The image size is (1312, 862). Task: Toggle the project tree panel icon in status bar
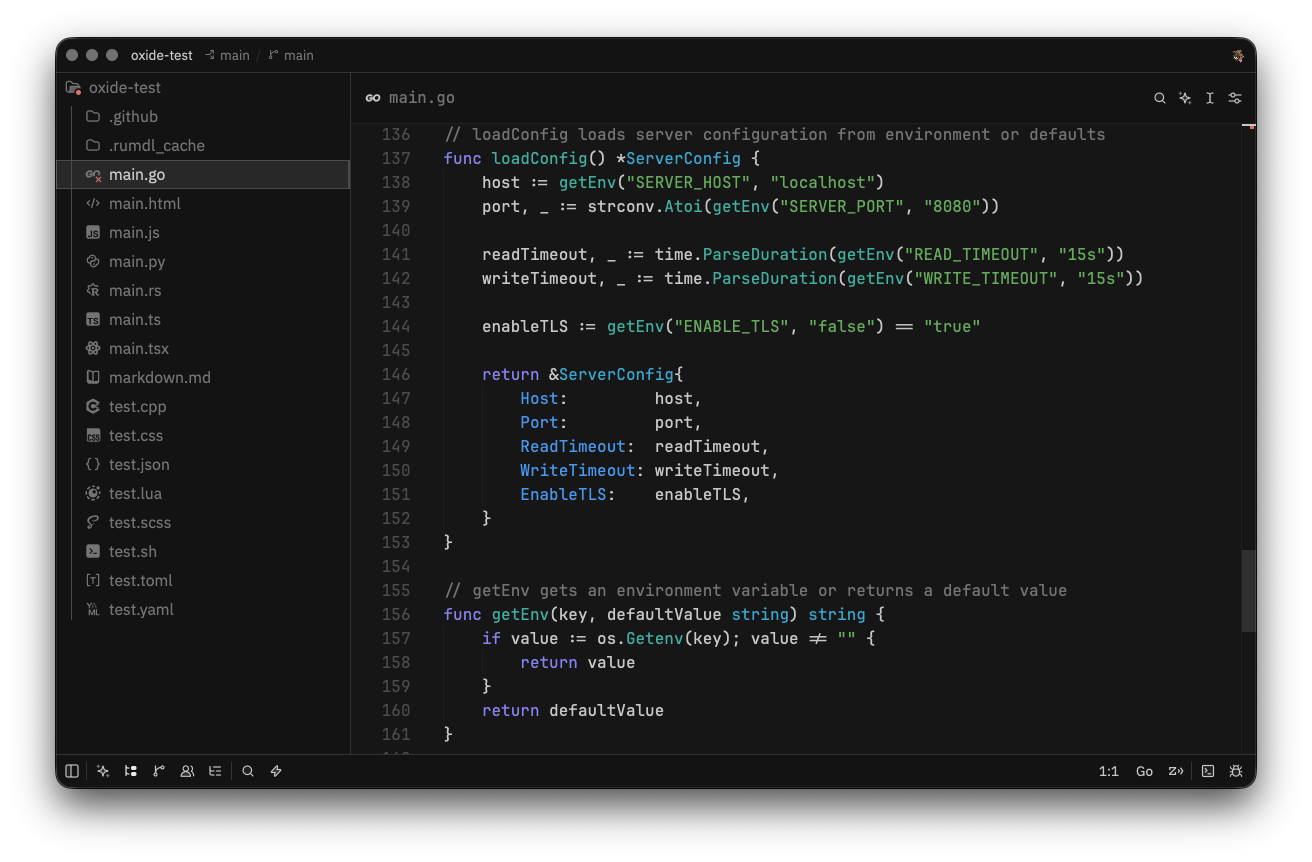point(131,771)
